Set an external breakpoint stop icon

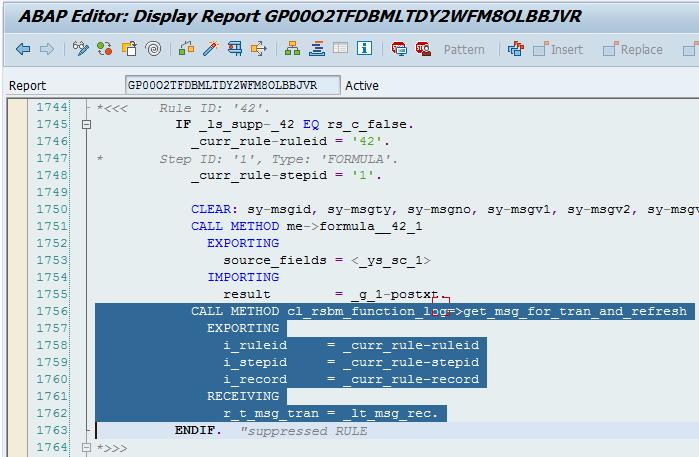point(422,49)
